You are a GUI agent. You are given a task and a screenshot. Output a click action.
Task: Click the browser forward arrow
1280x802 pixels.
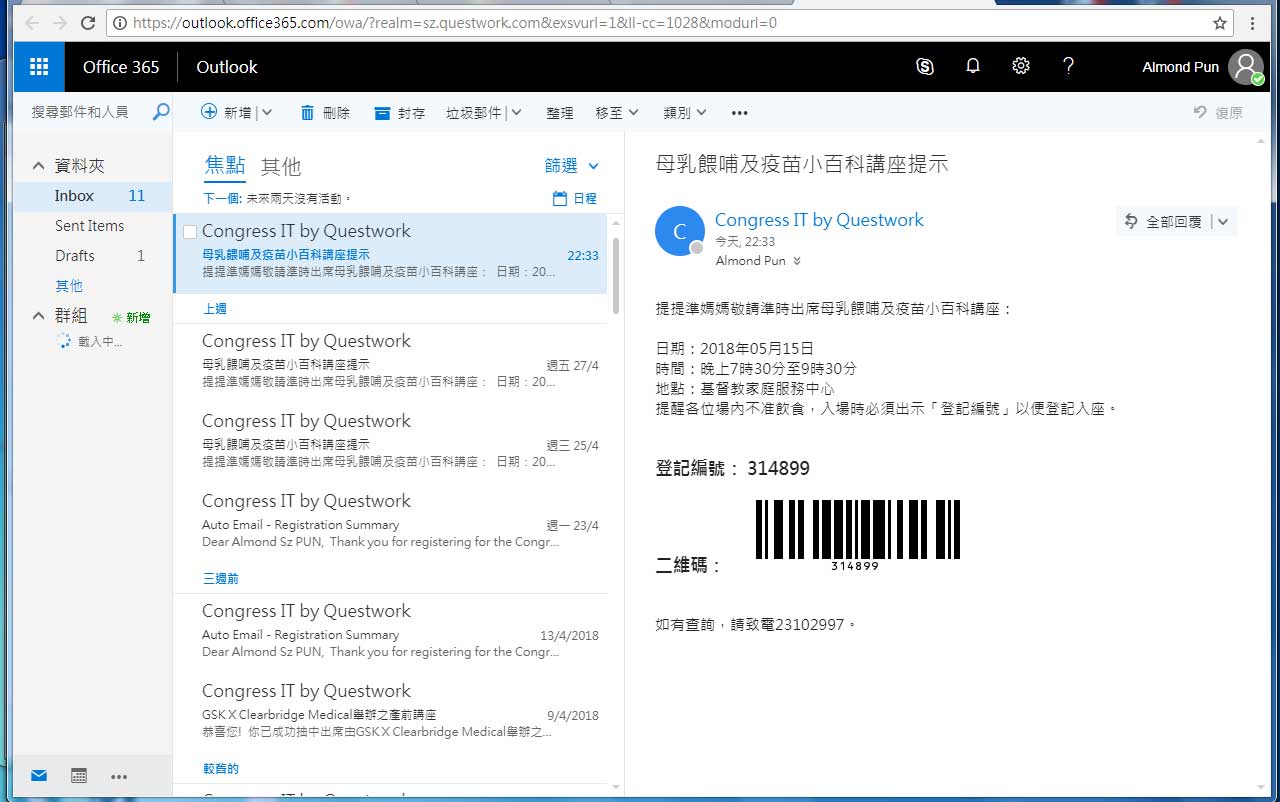[61, 22]
